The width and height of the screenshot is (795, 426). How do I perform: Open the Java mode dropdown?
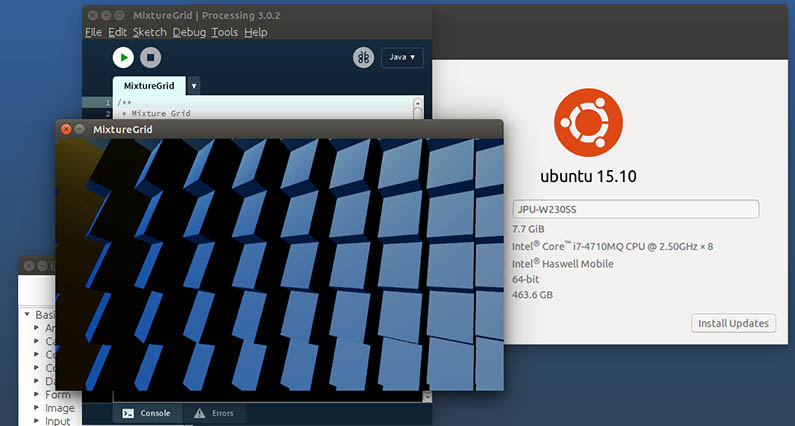(403, 57)
